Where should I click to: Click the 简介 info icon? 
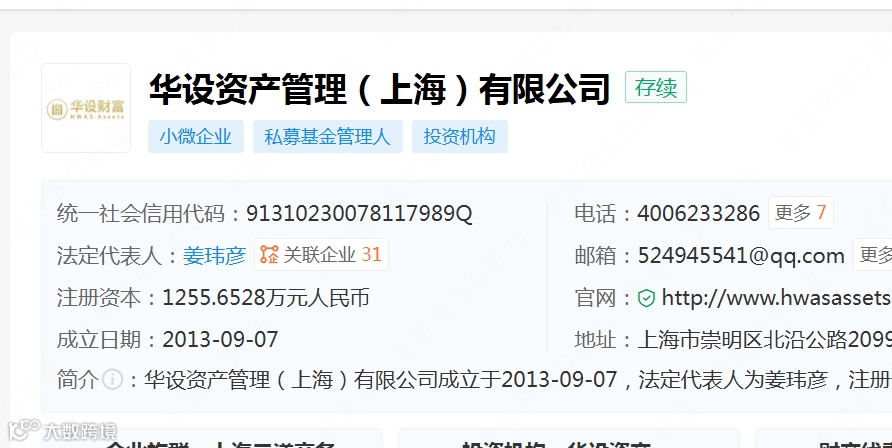point(113,379)
